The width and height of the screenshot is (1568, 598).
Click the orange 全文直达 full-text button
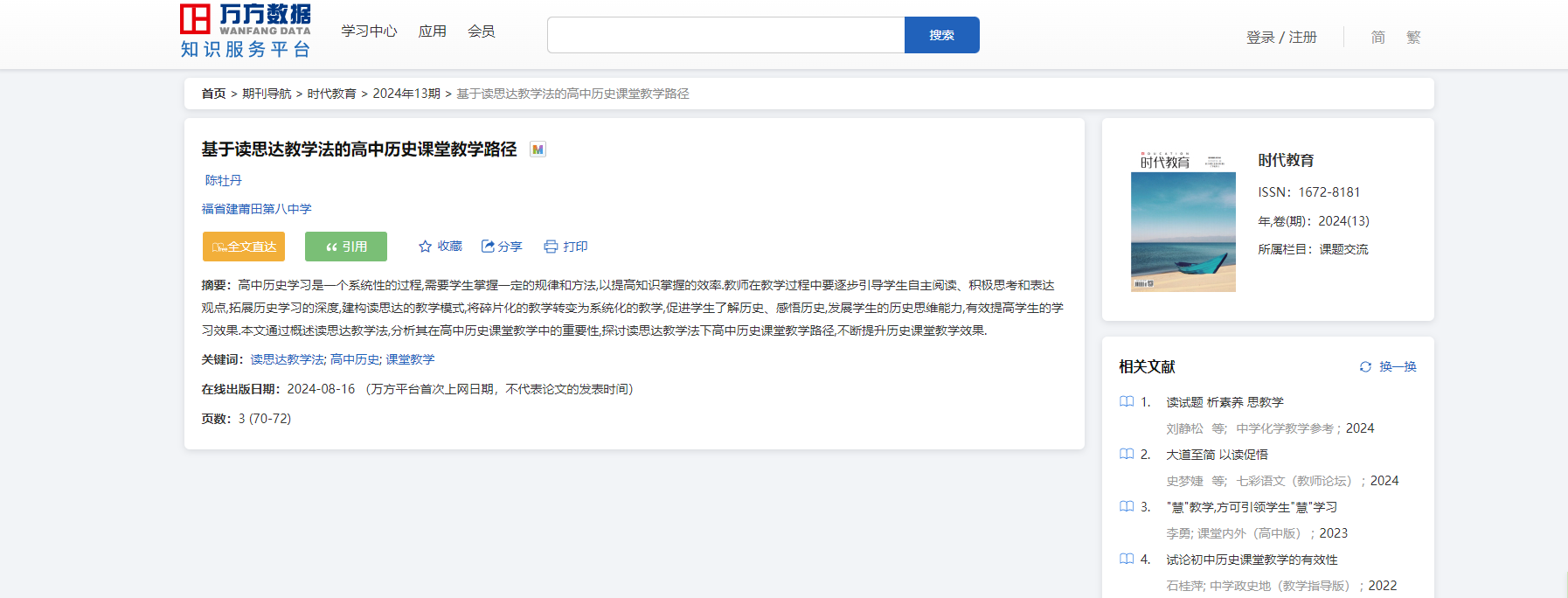(x=246, y=247)
